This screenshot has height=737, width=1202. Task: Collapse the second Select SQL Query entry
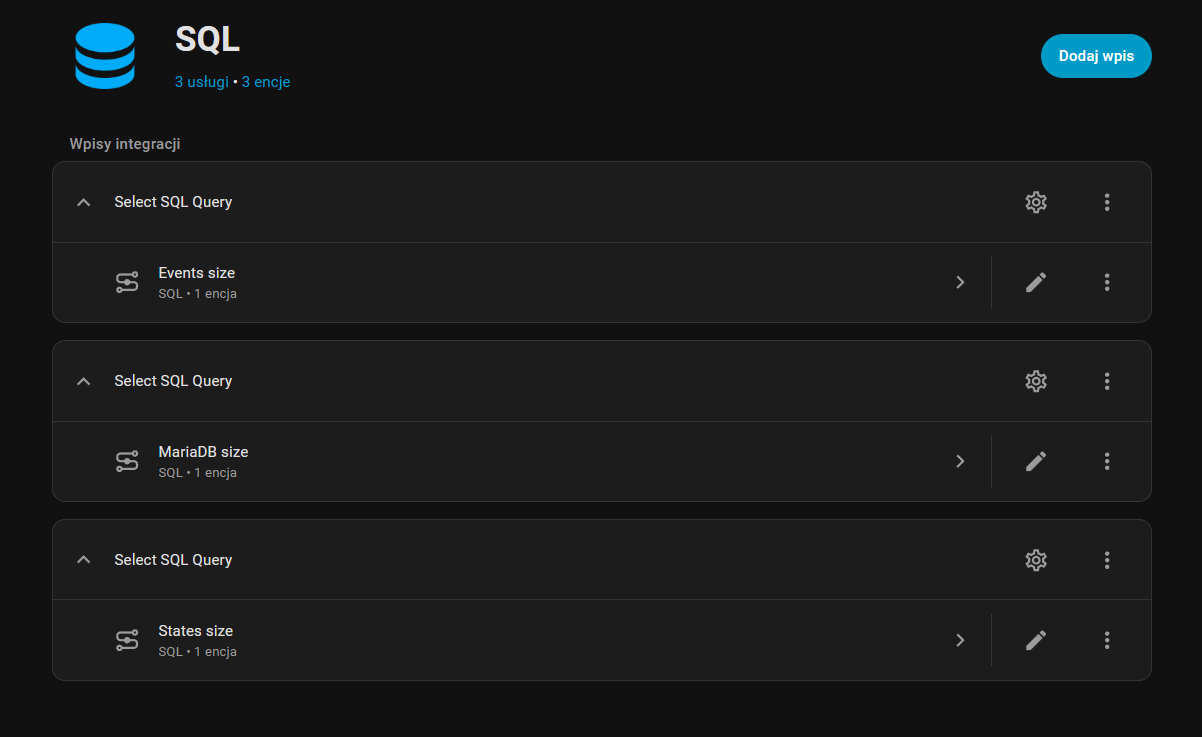pos(84,381)
